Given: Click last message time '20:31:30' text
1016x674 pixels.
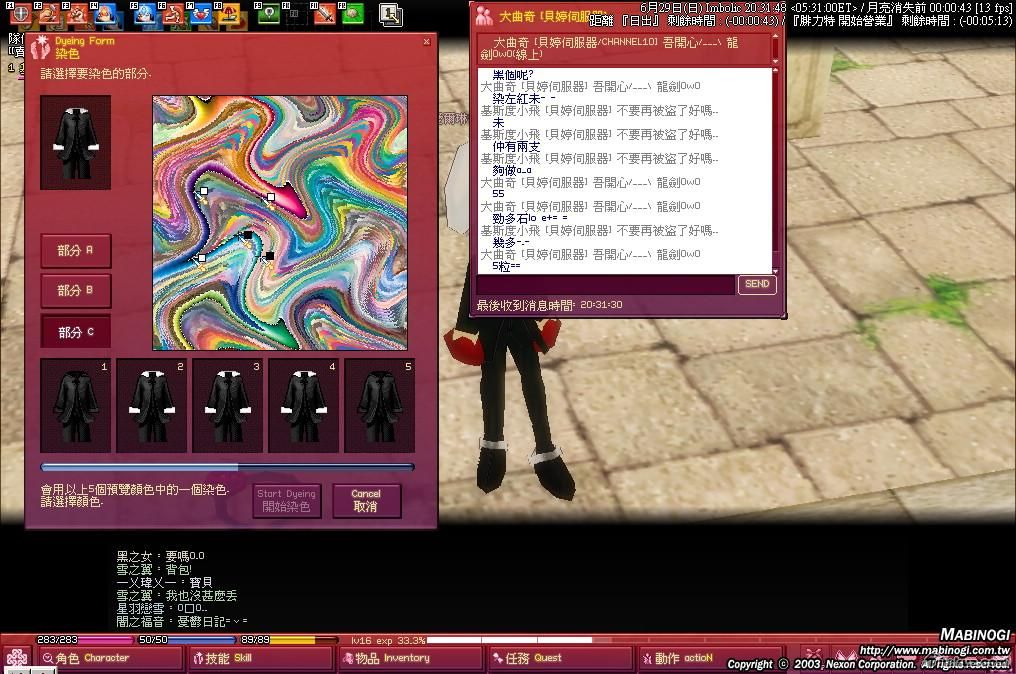Looking at the screenshot, I should [601, 305].
